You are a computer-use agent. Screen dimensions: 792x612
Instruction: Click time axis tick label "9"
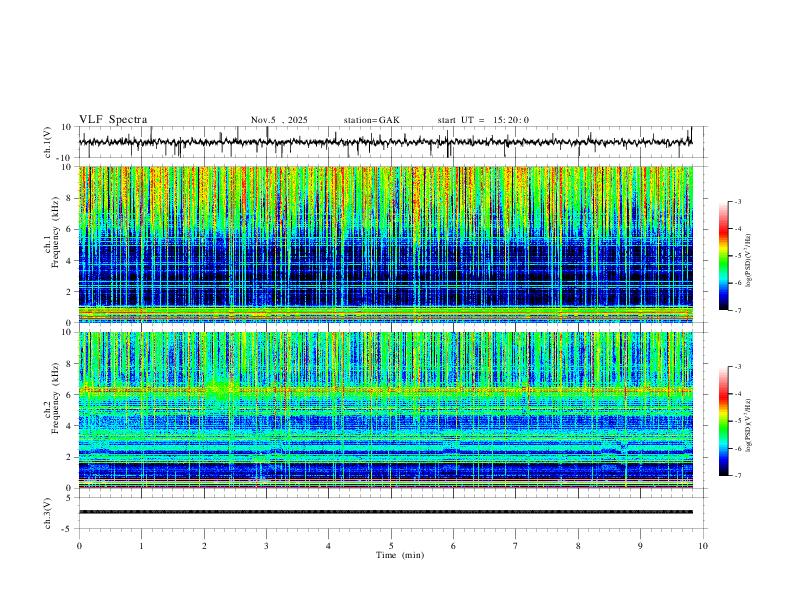pos(640,546)
